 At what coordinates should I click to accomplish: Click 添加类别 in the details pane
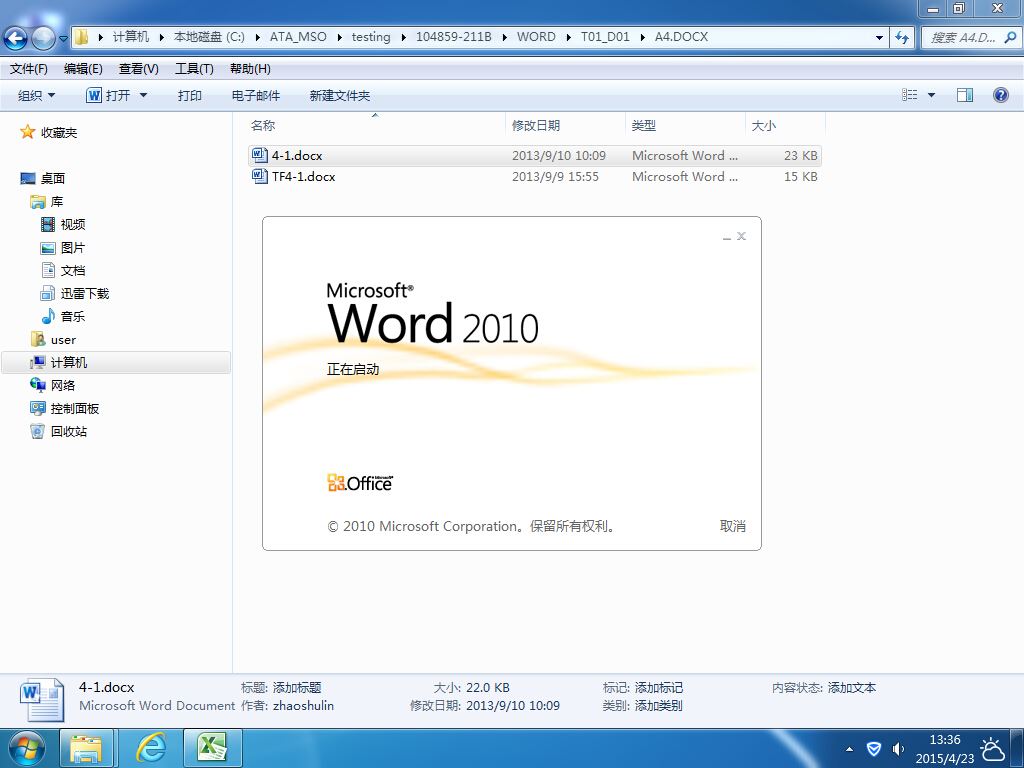point(658,705)
